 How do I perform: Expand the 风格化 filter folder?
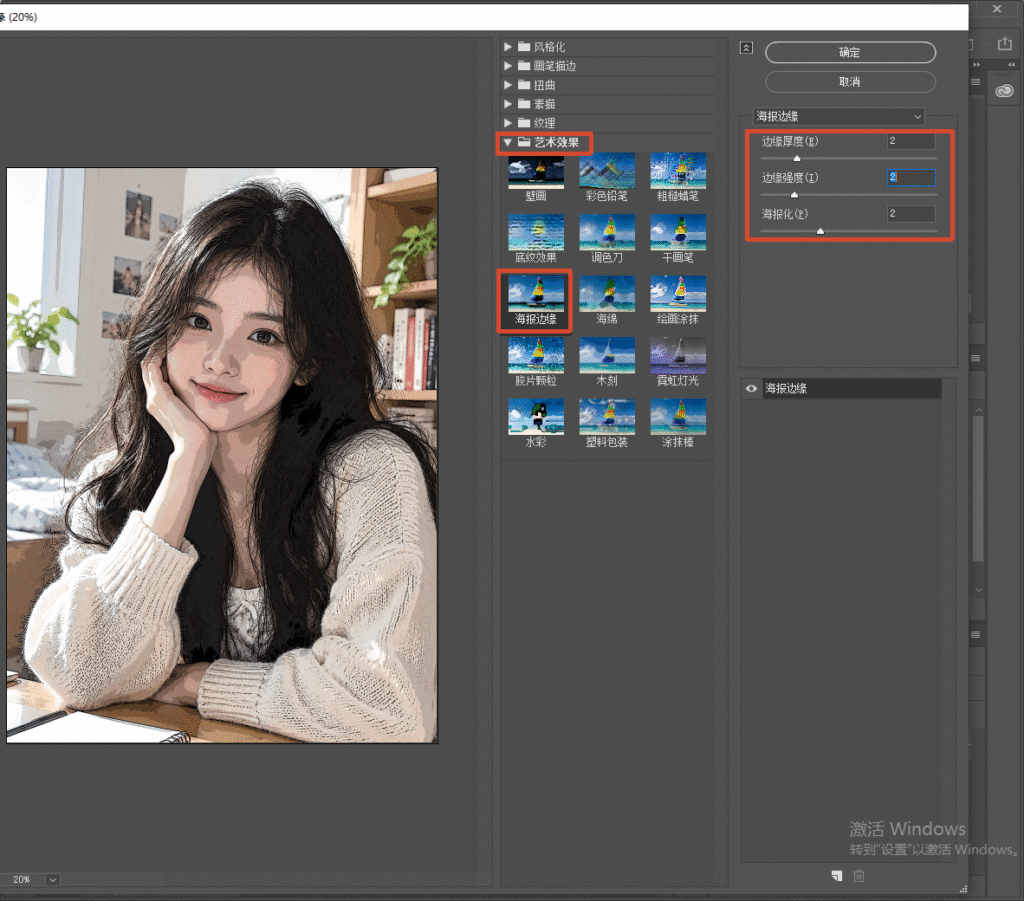coord(507,47)
